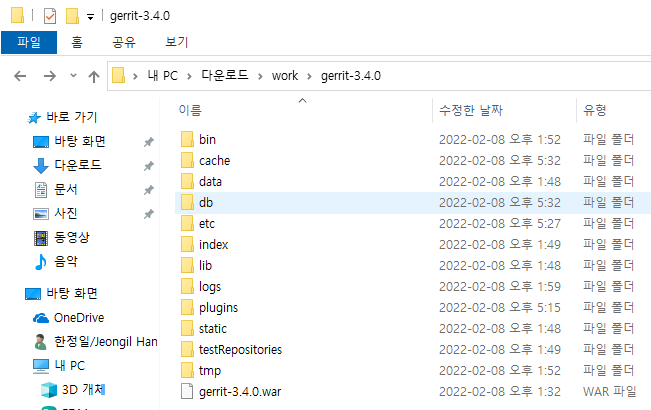Open 3D 개체 in navigation tree
Image resolution: width=651 pixels, height=410 pixels.
coord(83,390)
